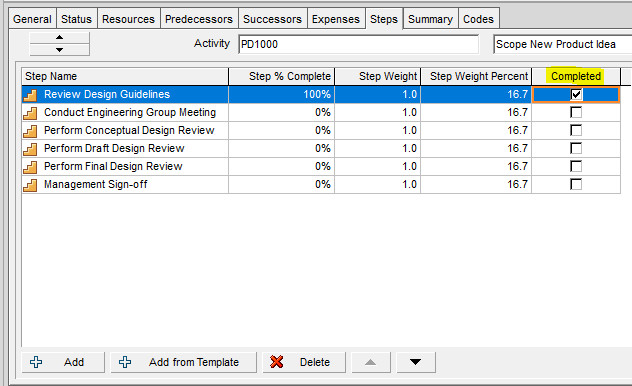Click the step icon beside Perform Final Design Review
The image size is (632, 386).
coord(30,167)
